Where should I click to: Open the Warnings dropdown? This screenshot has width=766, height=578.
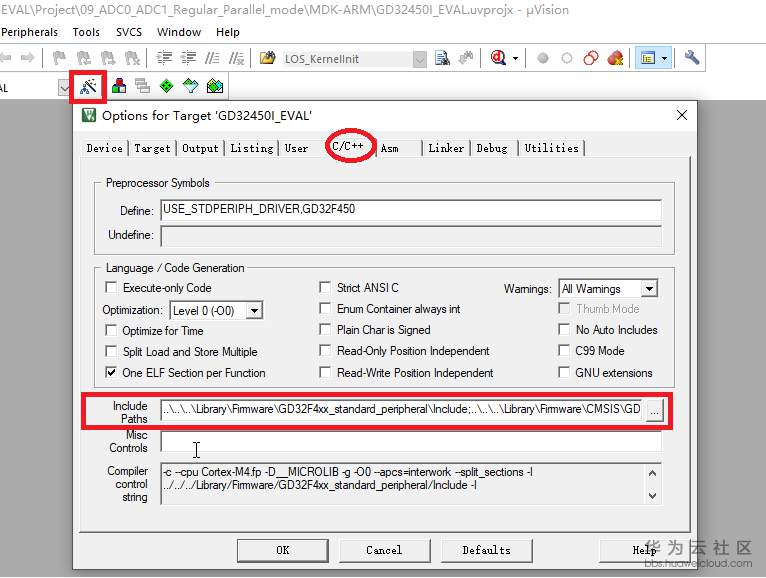tap(649, 289)
